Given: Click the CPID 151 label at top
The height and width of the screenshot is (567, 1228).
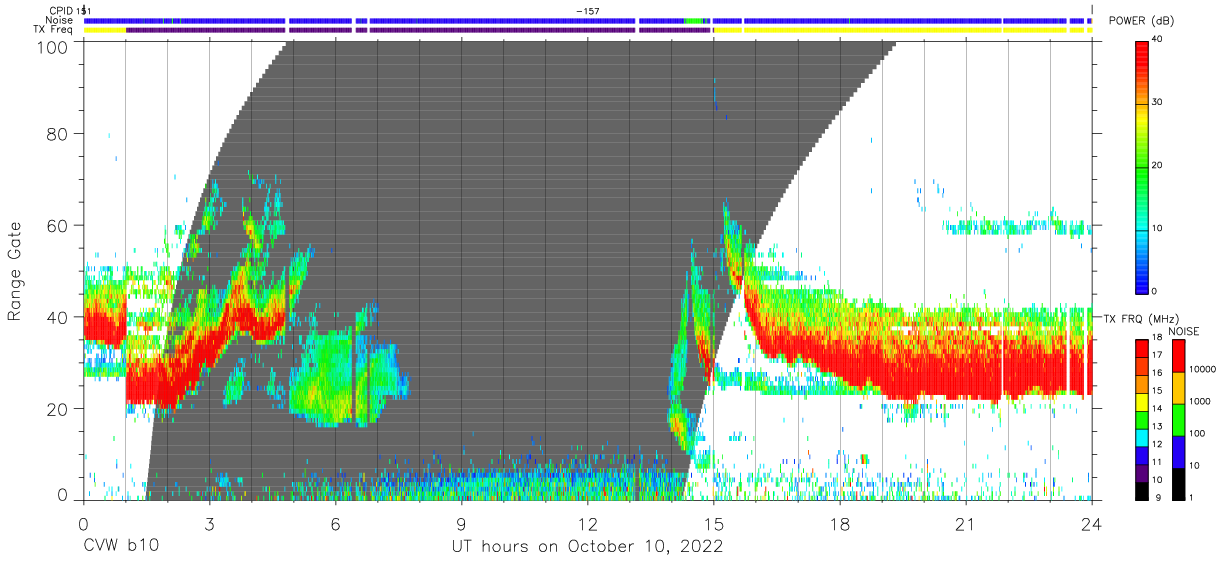Looking at the screenshot, I should [x=70, y=10].
